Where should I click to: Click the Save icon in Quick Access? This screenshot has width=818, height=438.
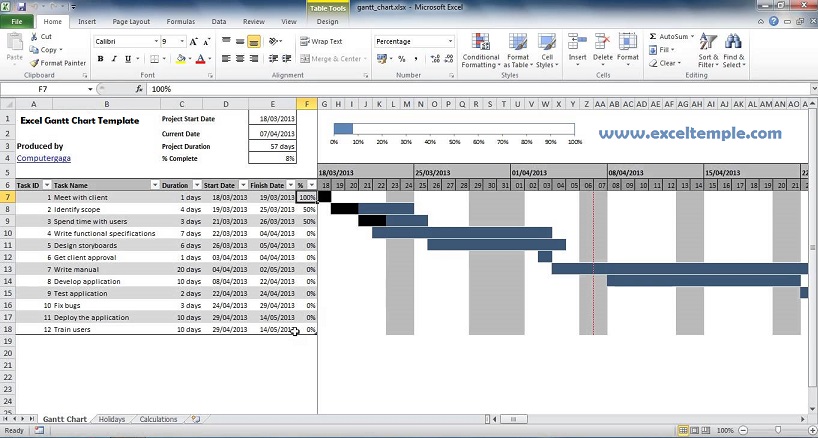[21, 7]
